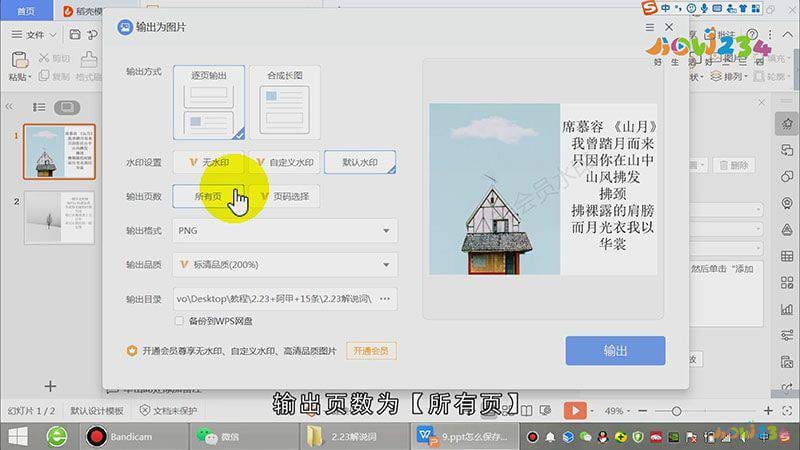Select slide 2 thumbnail
Viewport: 800px width, 450px height.
point(59,218)
